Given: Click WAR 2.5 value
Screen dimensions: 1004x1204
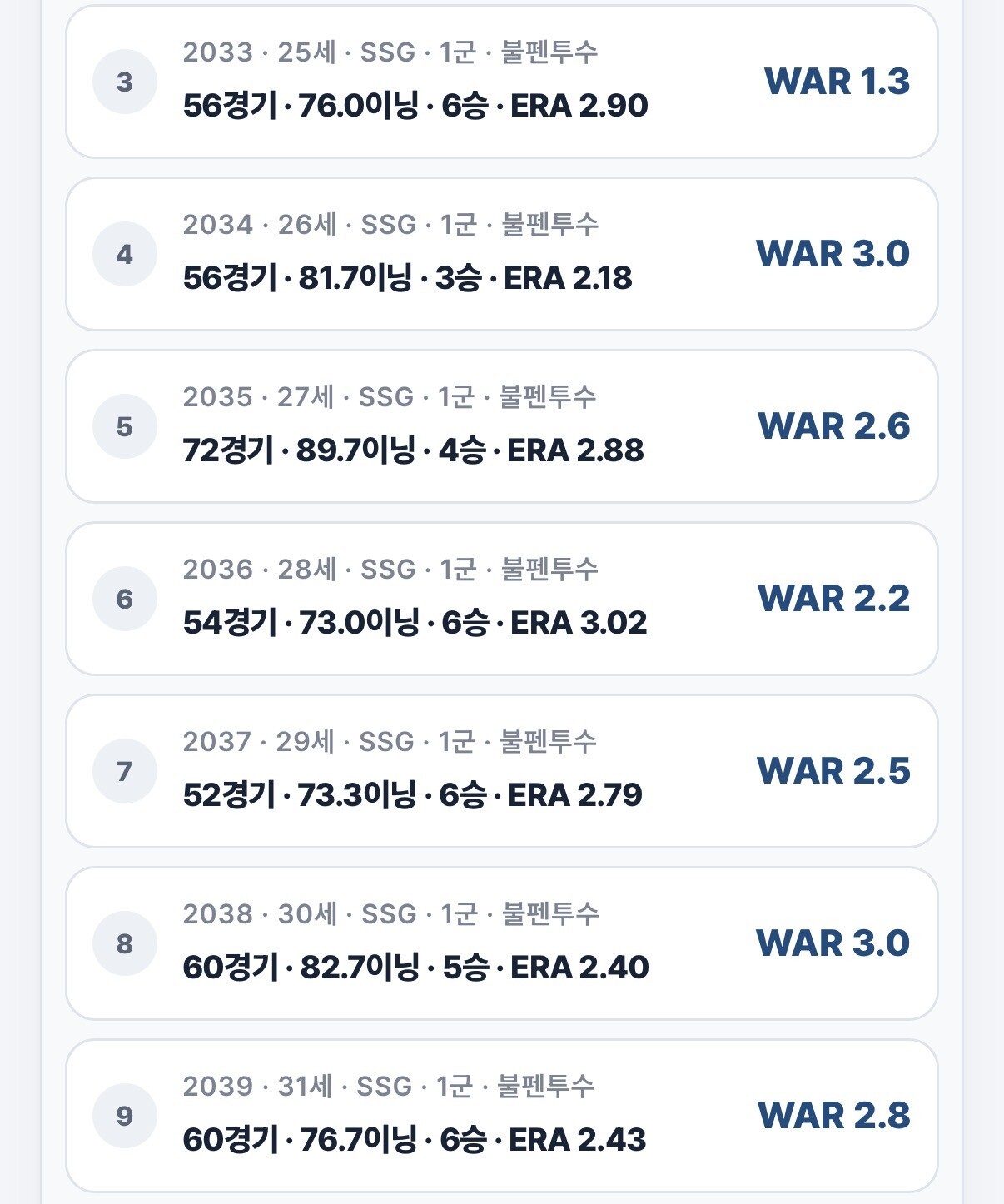Looking at the screenshot, I should coord(833,771).
